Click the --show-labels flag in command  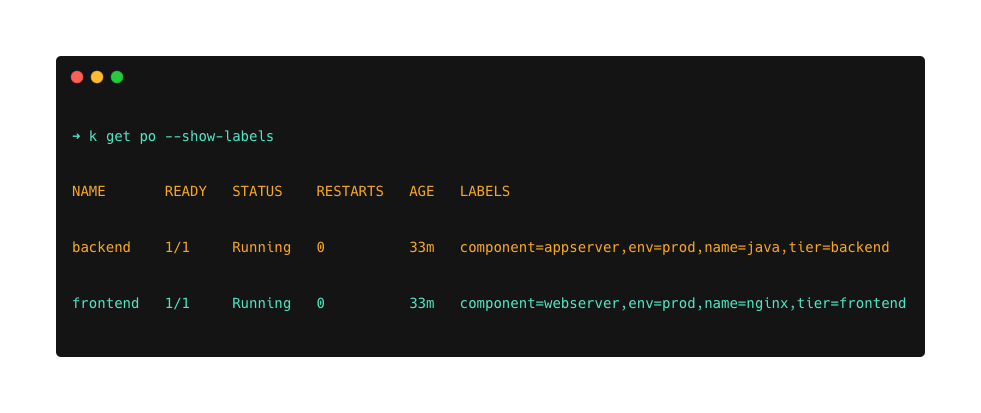coord(219,136)
